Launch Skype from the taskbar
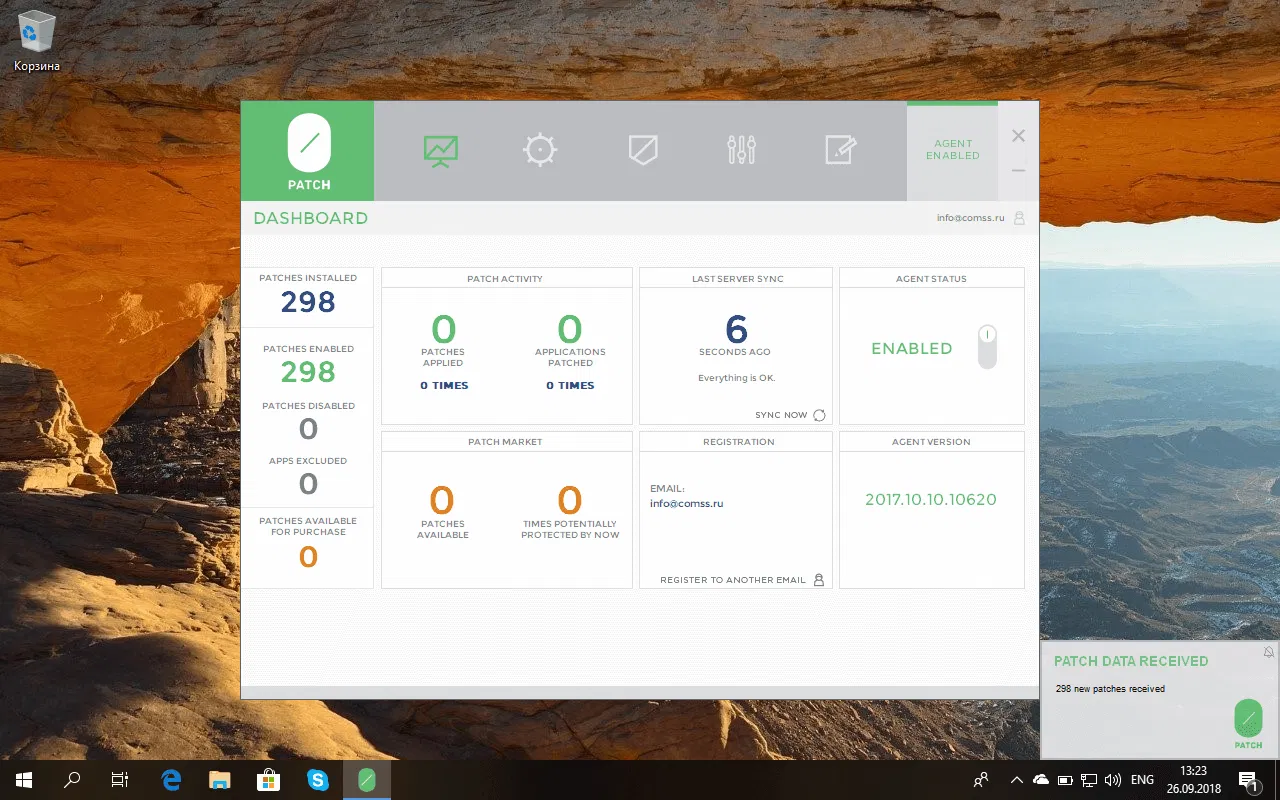The image size is (1280, 800). [x=318, y=779]
